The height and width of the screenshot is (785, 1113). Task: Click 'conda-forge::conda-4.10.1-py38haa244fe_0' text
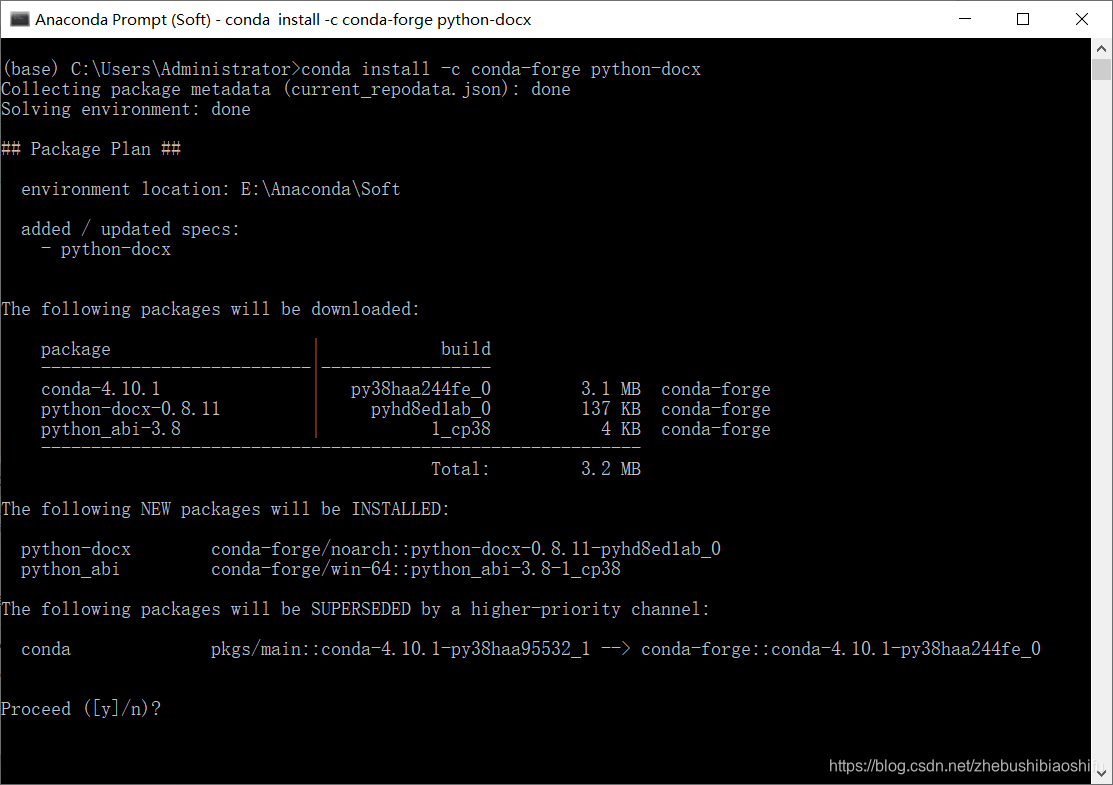pyautogui.click(x=841, y=649)
